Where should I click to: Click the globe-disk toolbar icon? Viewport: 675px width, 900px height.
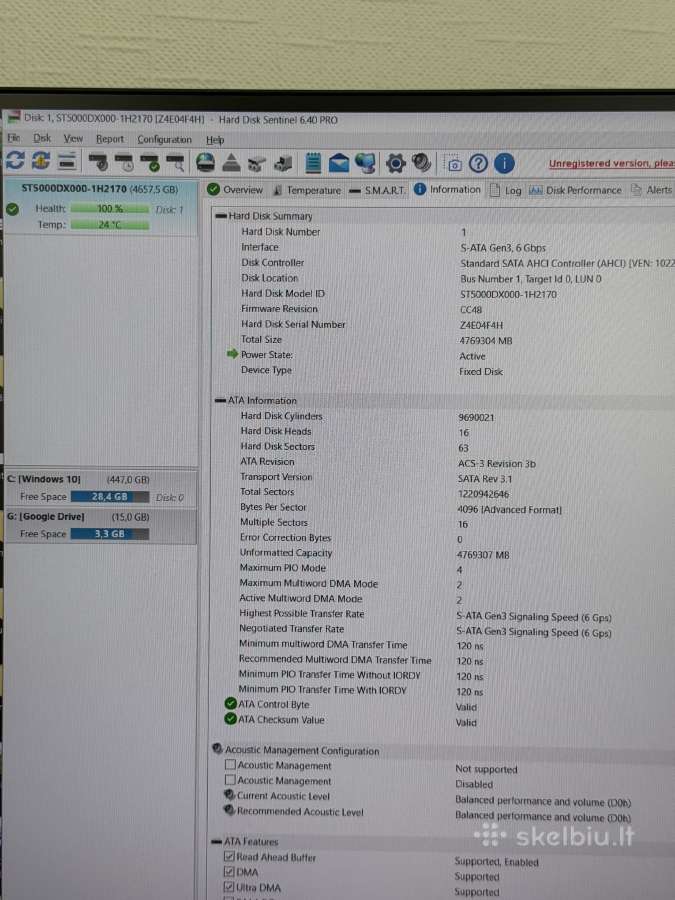[x=205, y=162]
